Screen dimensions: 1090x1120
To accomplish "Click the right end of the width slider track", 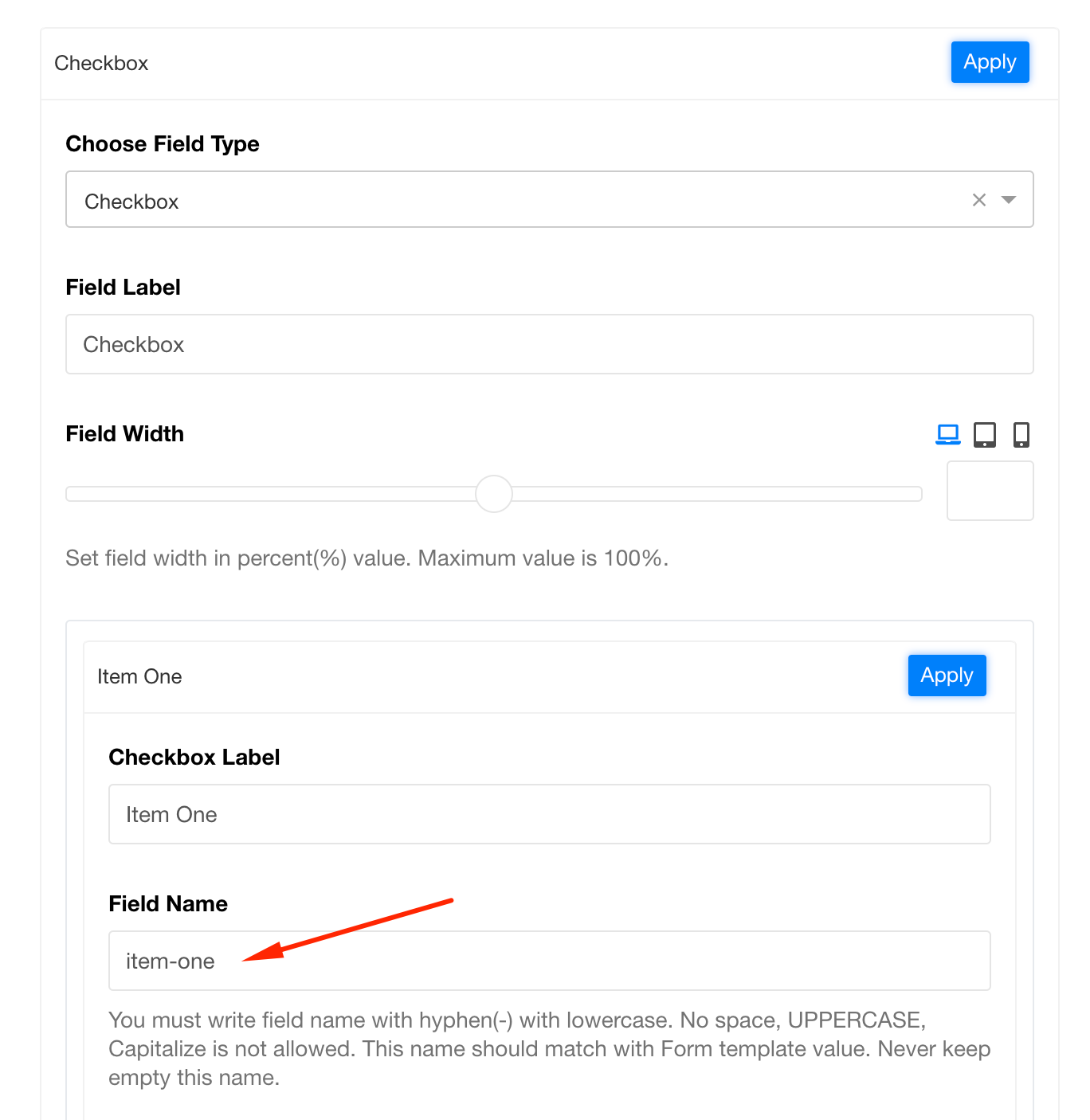I will pos(915,494).
